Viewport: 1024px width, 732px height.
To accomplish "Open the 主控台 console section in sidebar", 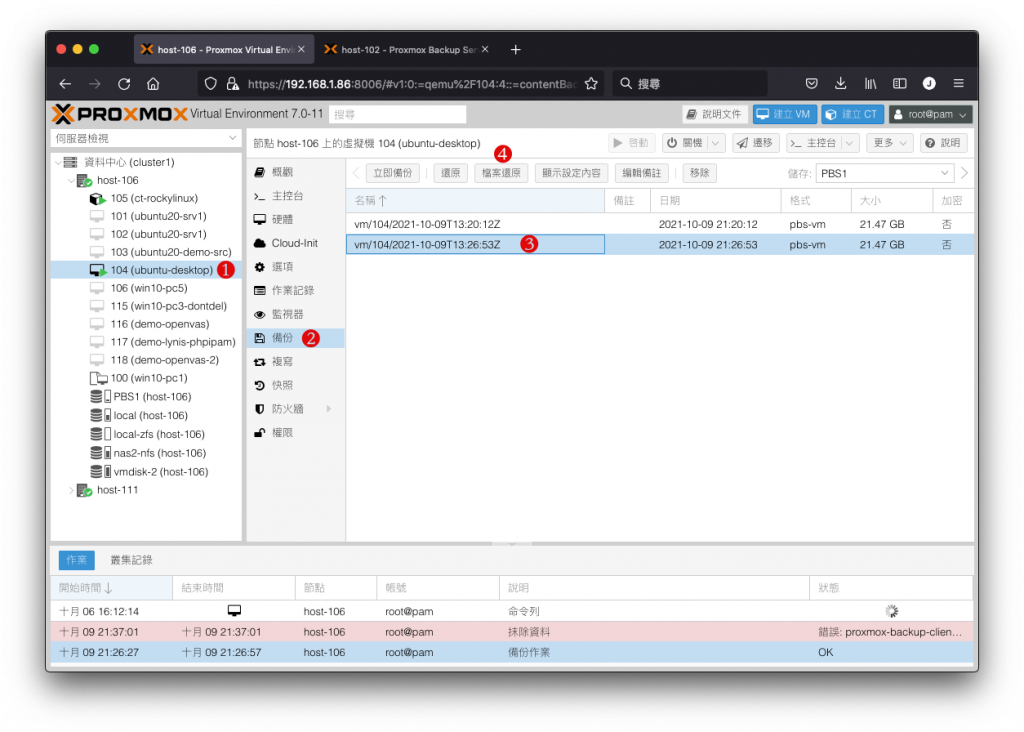I will (x=295, y=196).
